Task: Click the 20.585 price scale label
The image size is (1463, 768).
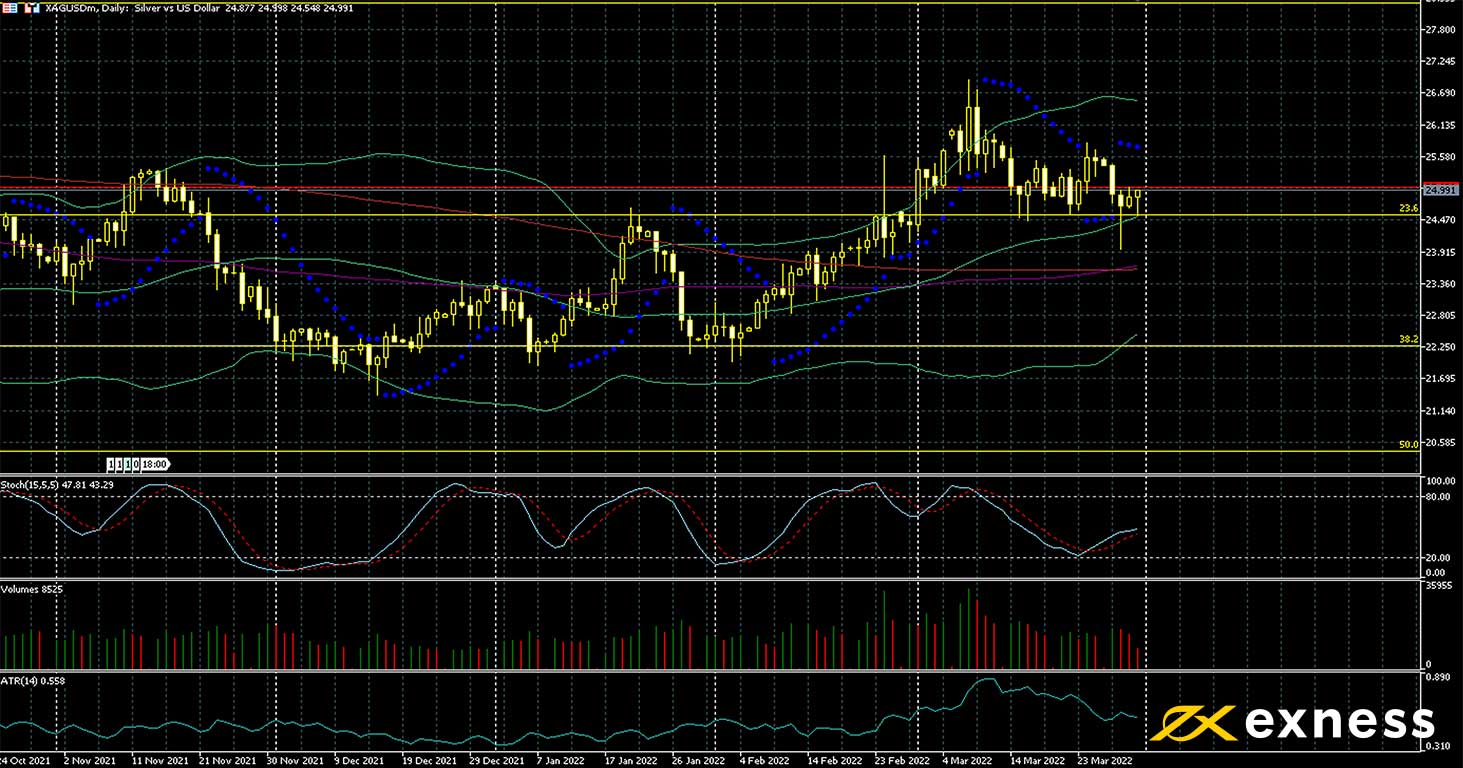Action: tap(1441, 442)
